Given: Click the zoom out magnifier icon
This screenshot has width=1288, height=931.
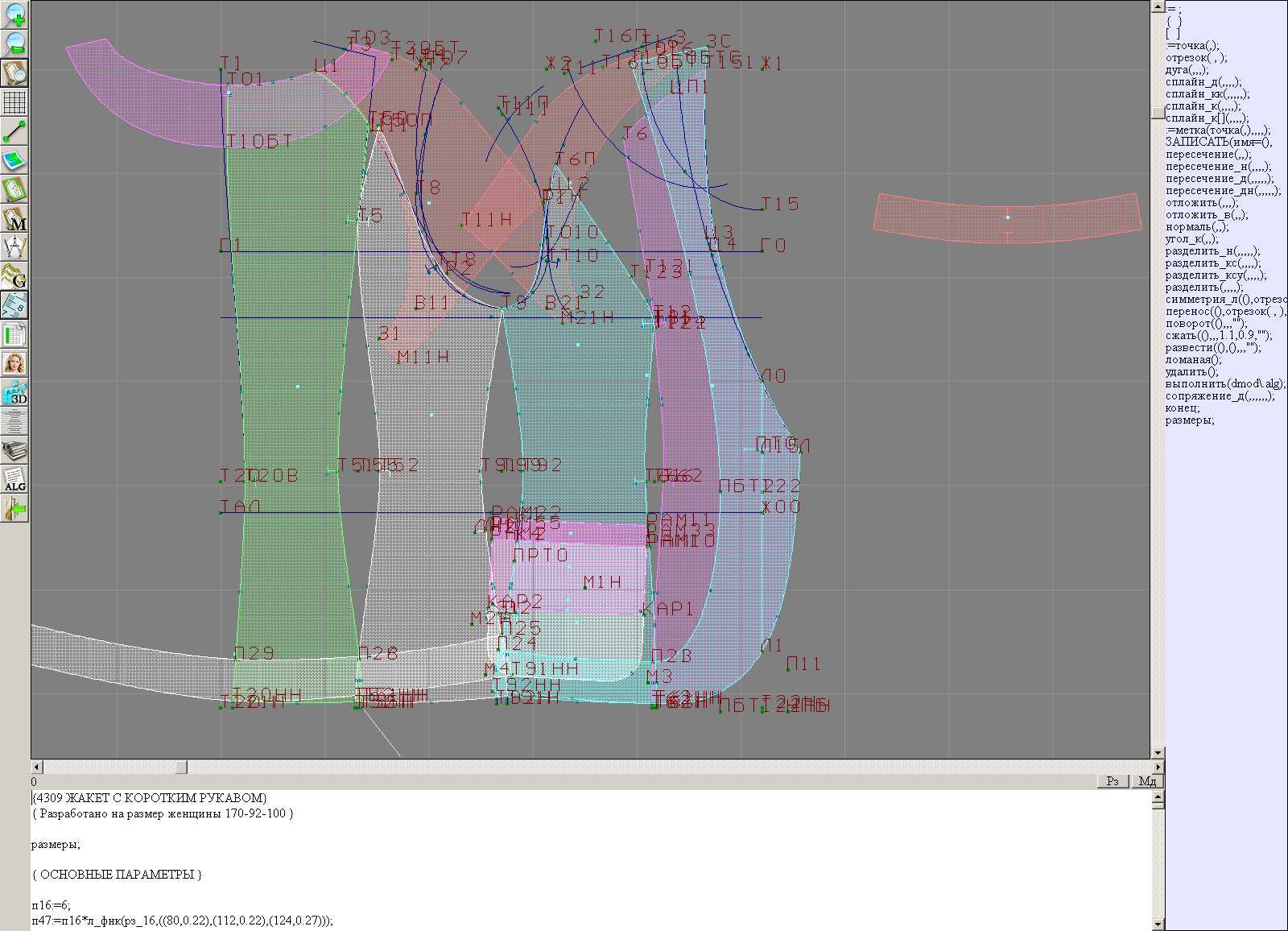Looking at the screenshot, I should 14,43.
